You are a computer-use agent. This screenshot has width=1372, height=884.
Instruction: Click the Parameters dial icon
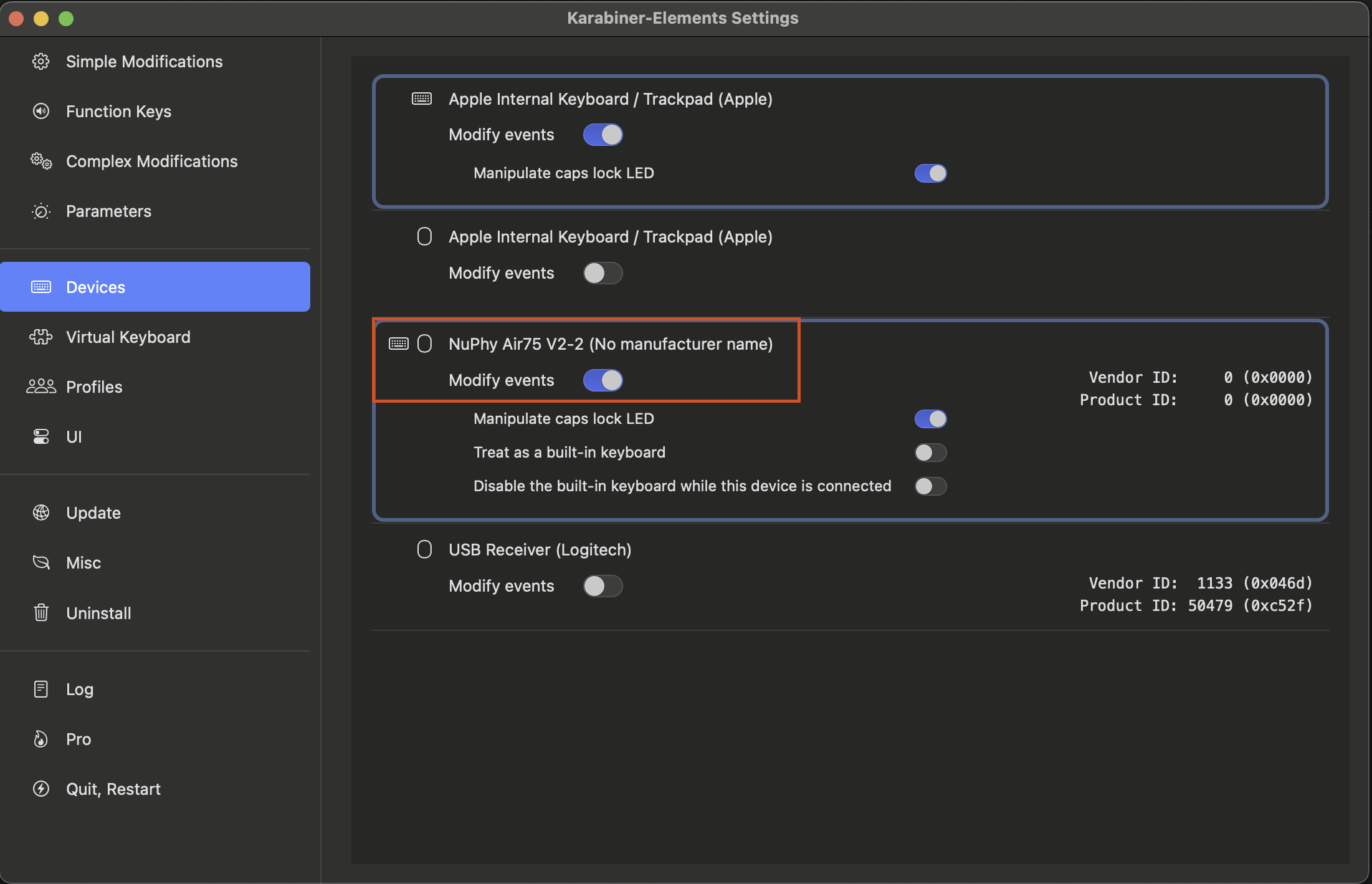click(41, 211)
